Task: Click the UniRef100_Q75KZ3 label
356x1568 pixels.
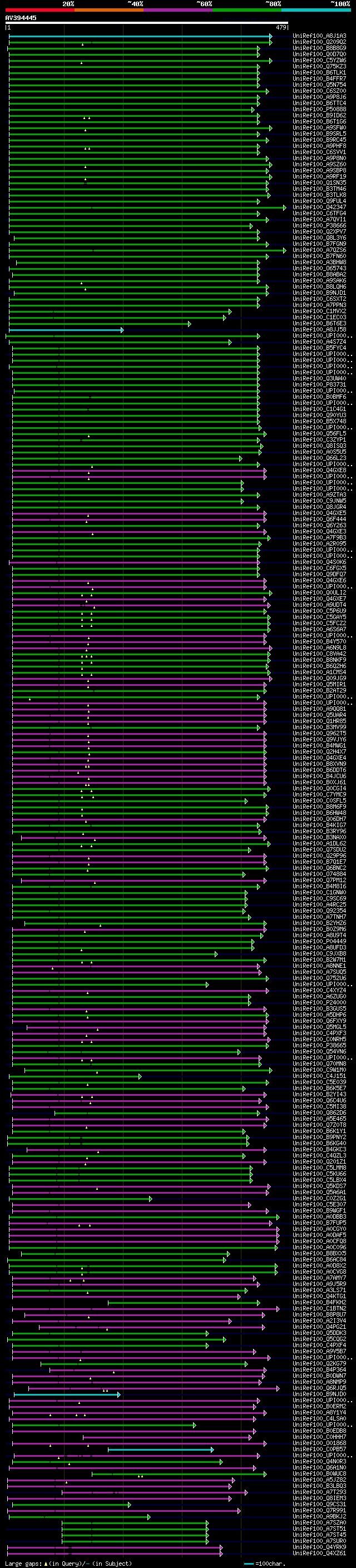Action: pos(319,66)
